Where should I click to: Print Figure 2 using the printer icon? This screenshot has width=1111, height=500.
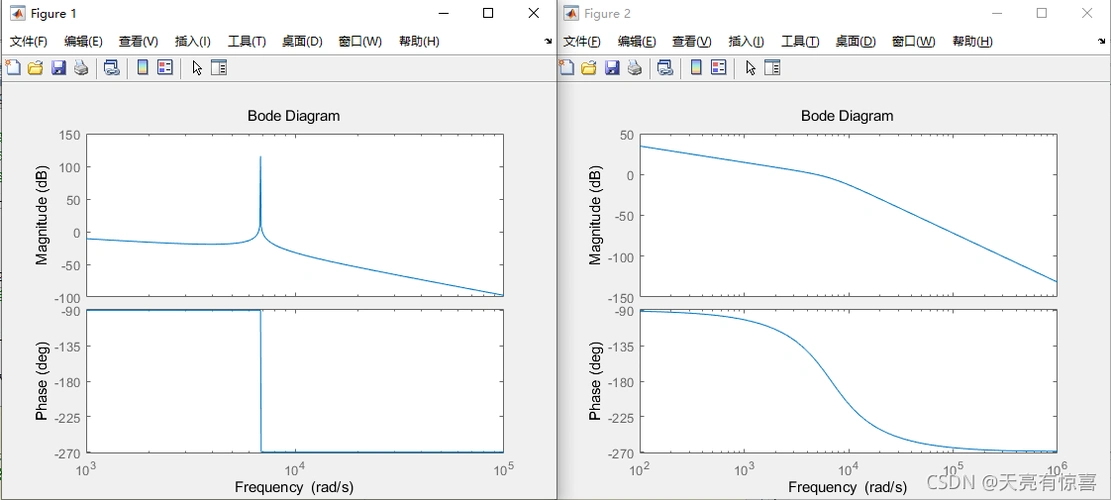coord(635,68)
